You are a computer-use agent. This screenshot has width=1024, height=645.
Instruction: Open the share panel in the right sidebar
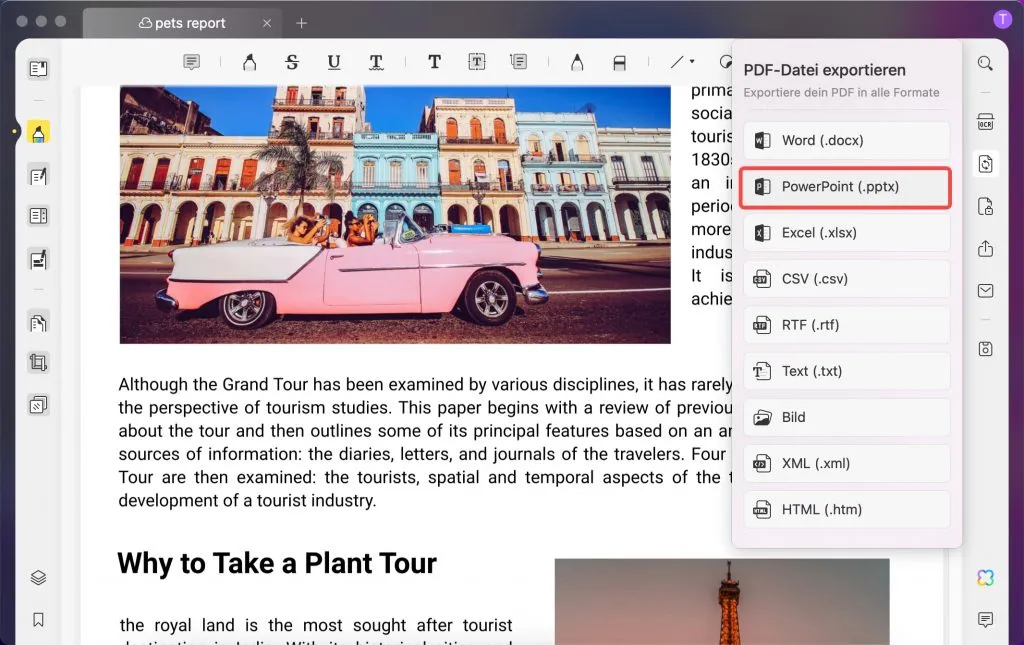point(985,248)
